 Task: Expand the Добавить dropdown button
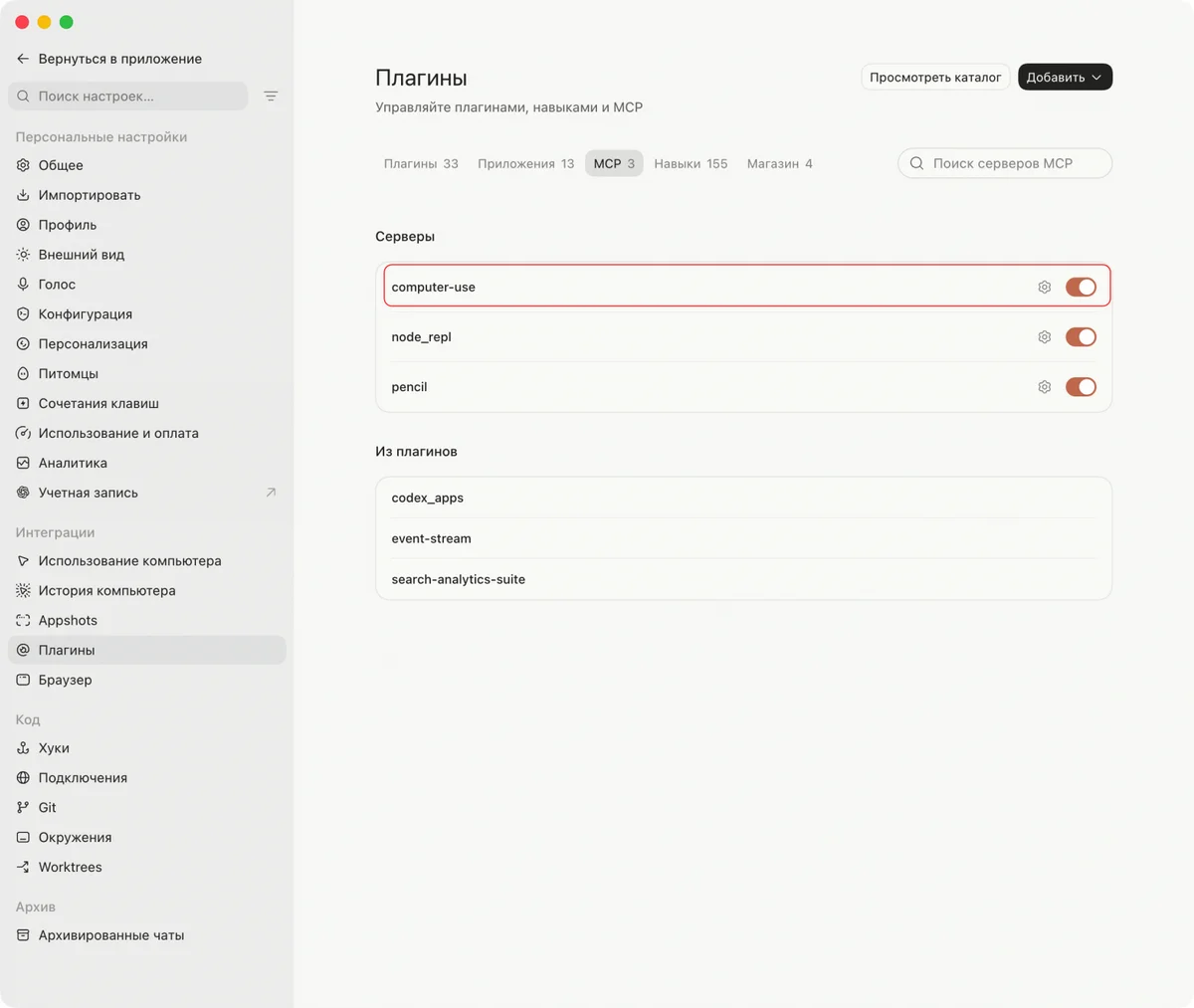tap(1065, 78)
